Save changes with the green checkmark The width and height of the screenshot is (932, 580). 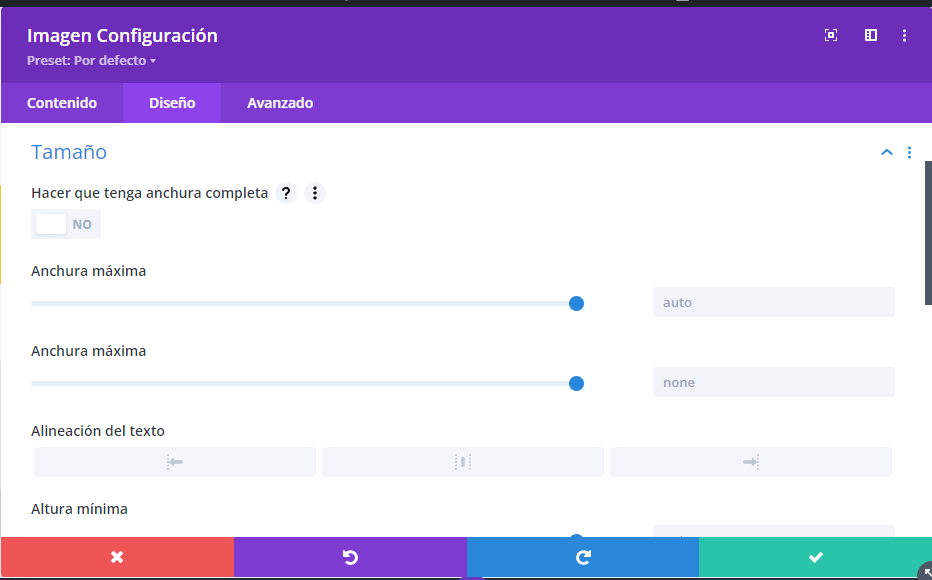(816, 557)
